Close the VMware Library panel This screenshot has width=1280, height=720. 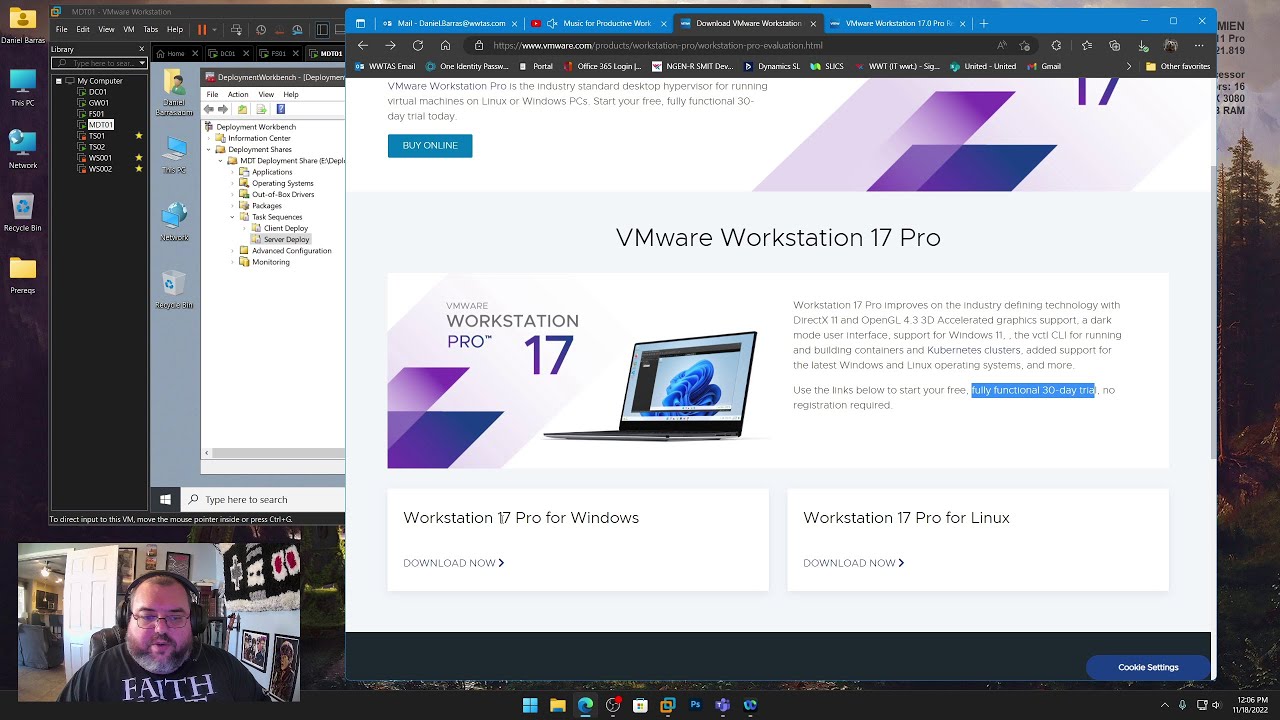coord(142,49)
